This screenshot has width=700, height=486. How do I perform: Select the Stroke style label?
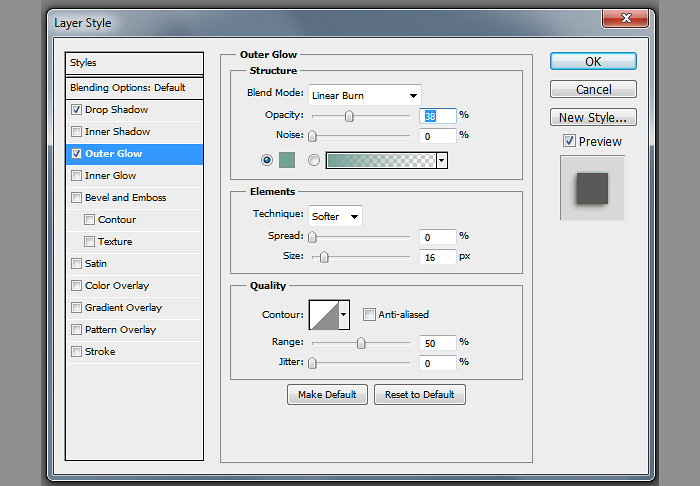pos(100,351)
